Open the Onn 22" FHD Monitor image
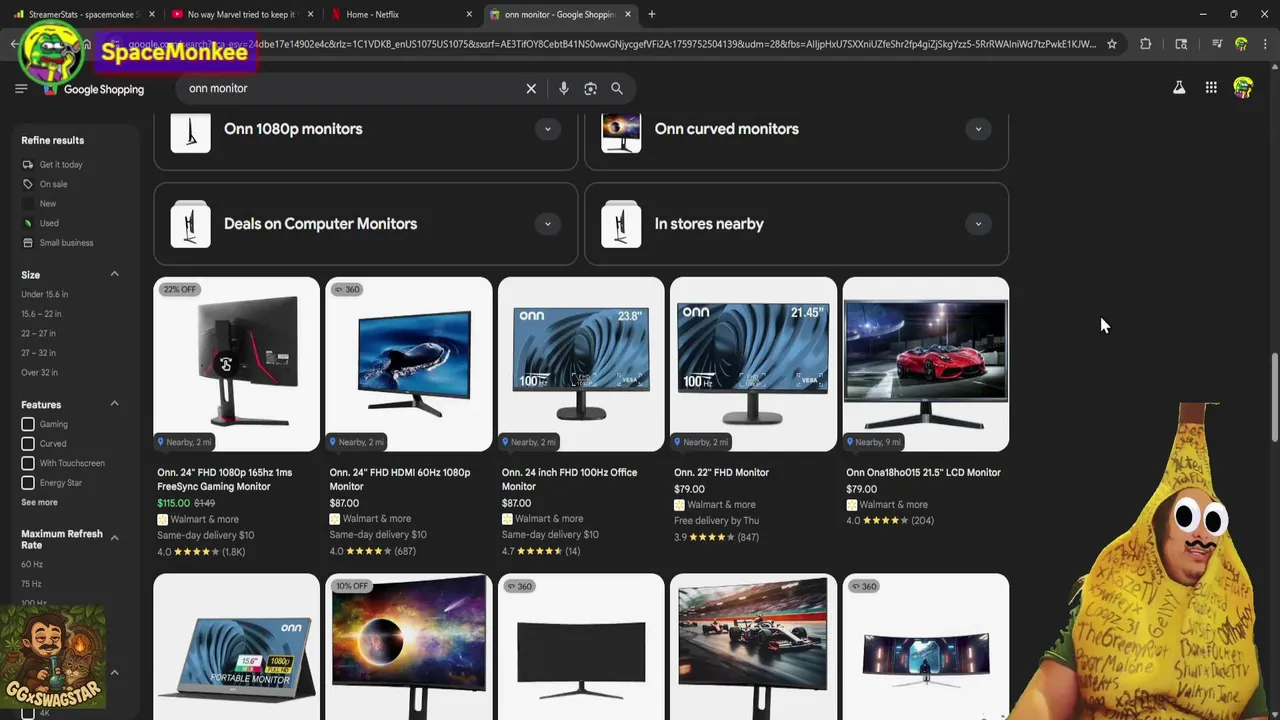1280x720 pixels. [753, 364]
